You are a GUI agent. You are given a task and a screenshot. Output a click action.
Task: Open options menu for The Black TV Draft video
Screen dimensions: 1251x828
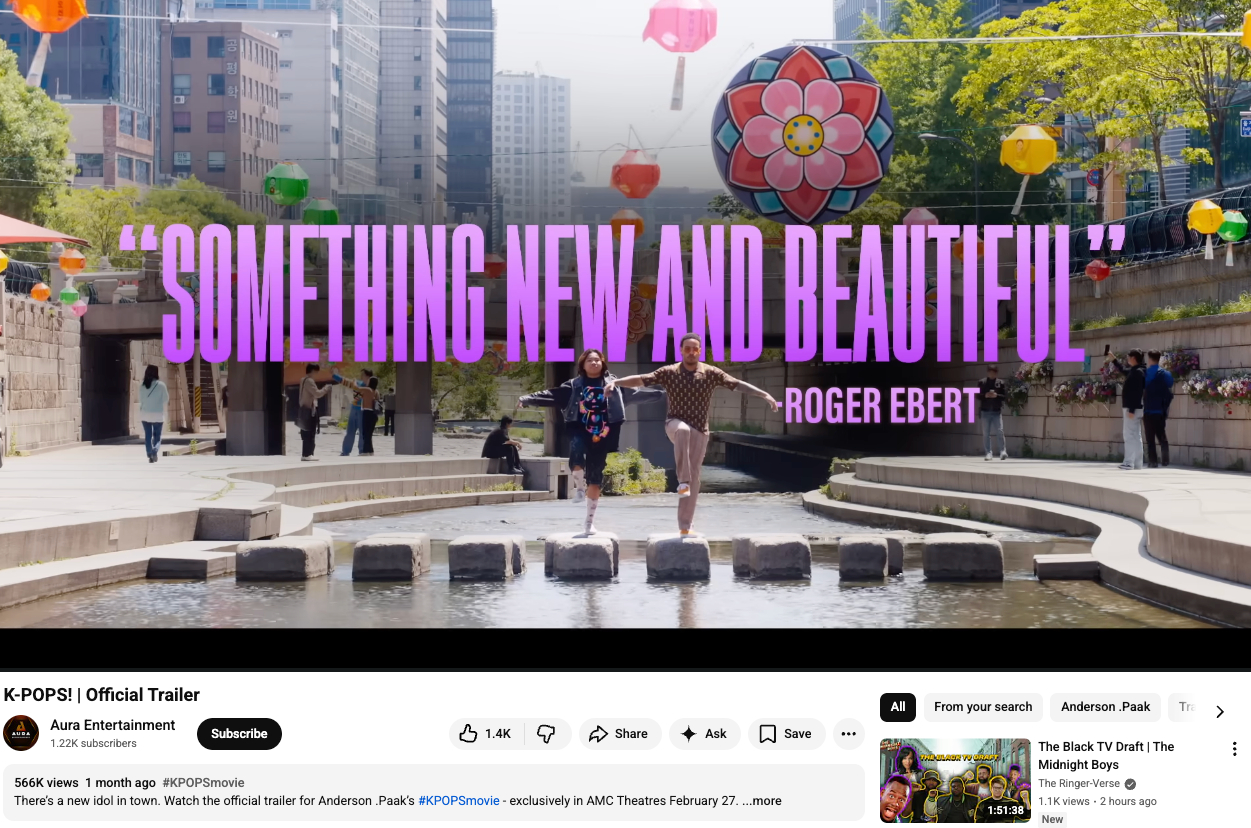tap(1234, 749)
